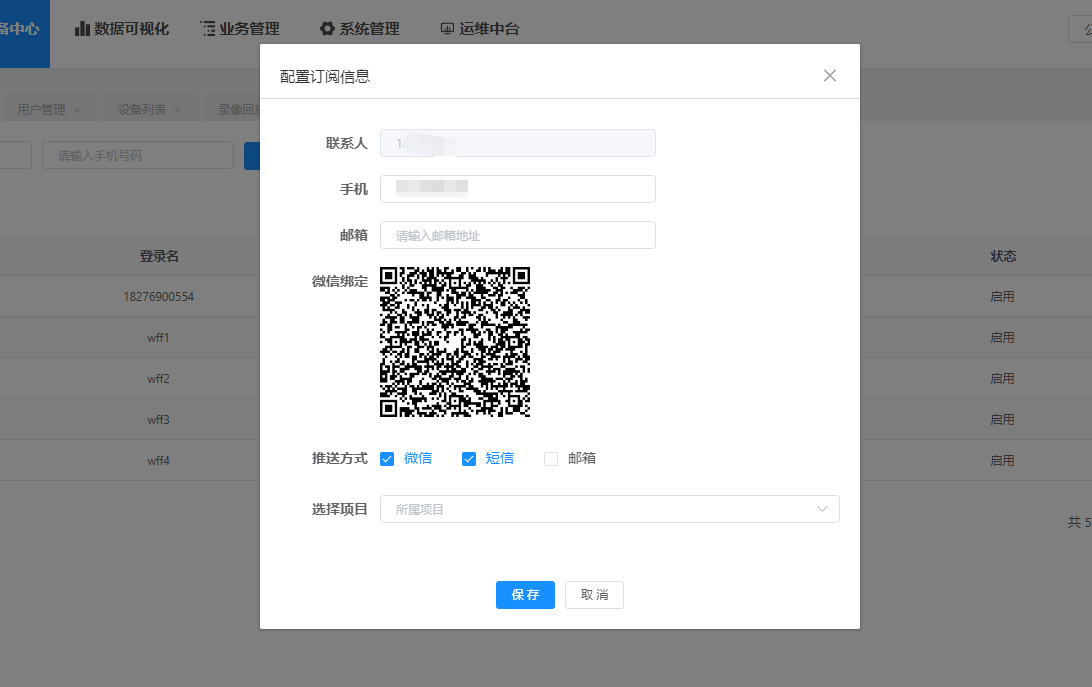Click the WeChat binding QR code
Viewport: 1092px width, 687px height.
(455, 342)
